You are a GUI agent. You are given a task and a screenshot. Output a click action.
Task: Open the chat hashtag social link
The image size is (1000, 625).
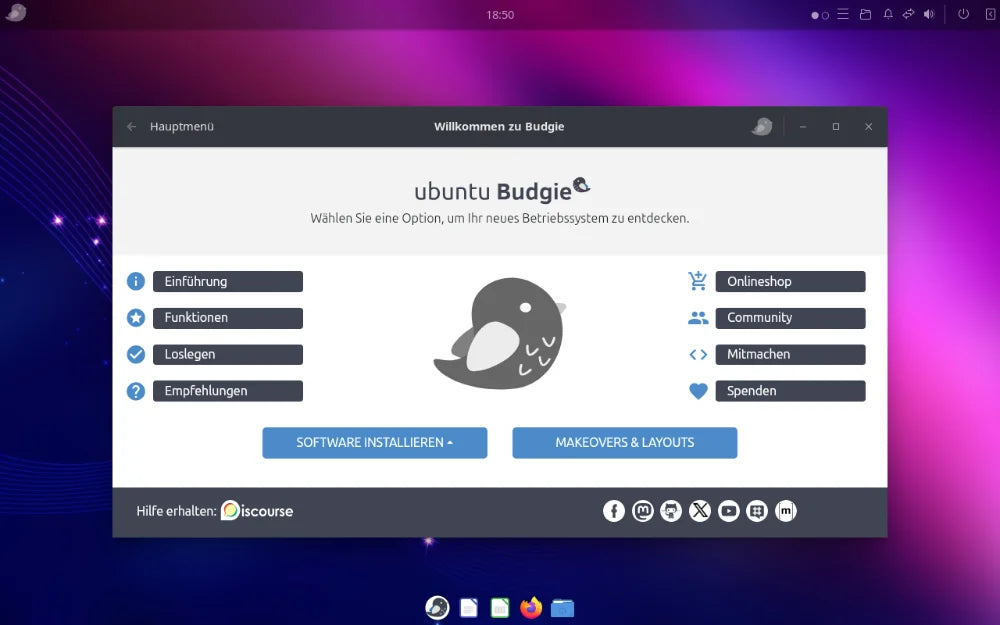[757, 511]
